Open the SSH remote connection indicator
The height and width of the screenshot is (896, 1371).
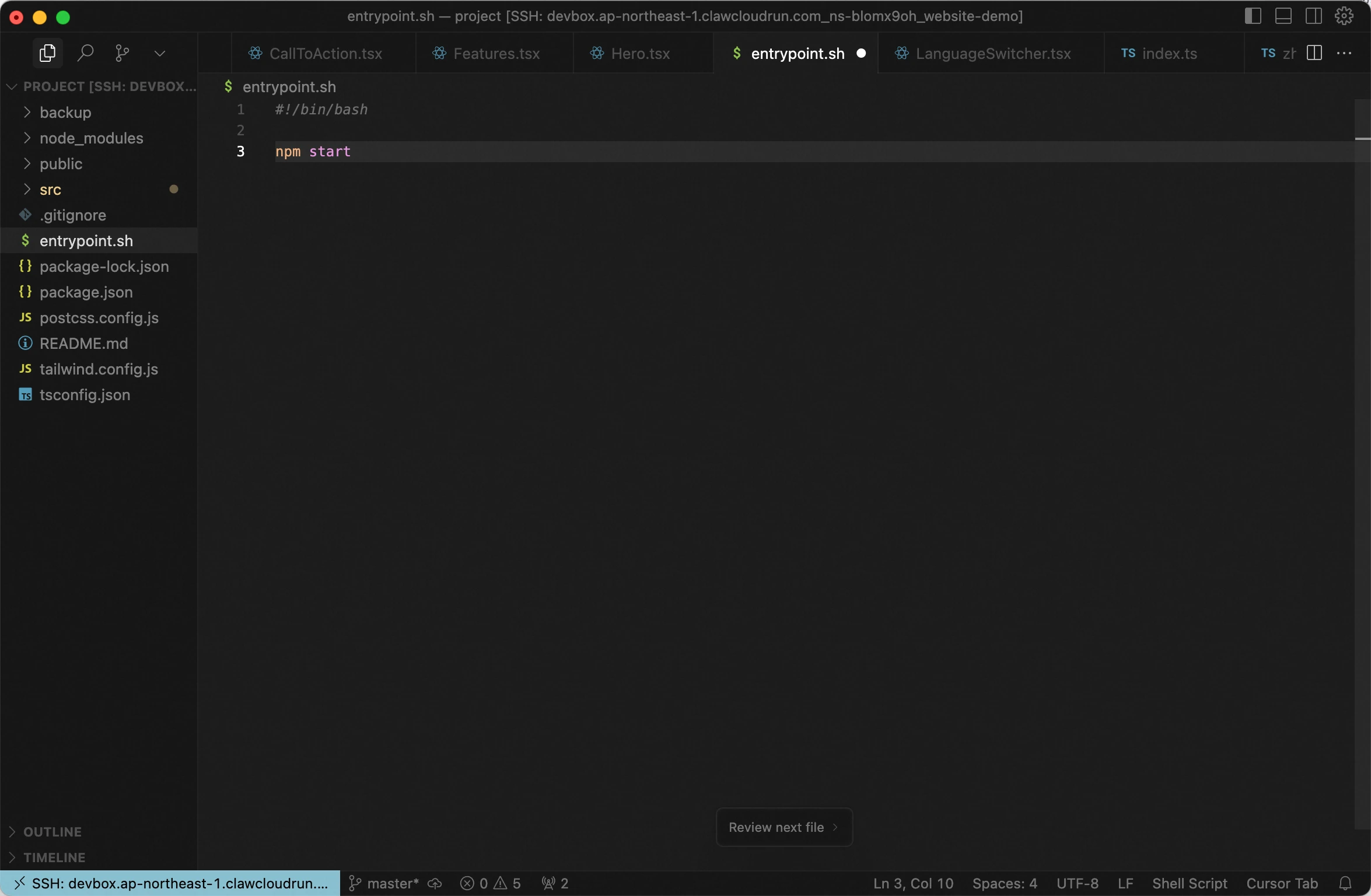[170, 883]
